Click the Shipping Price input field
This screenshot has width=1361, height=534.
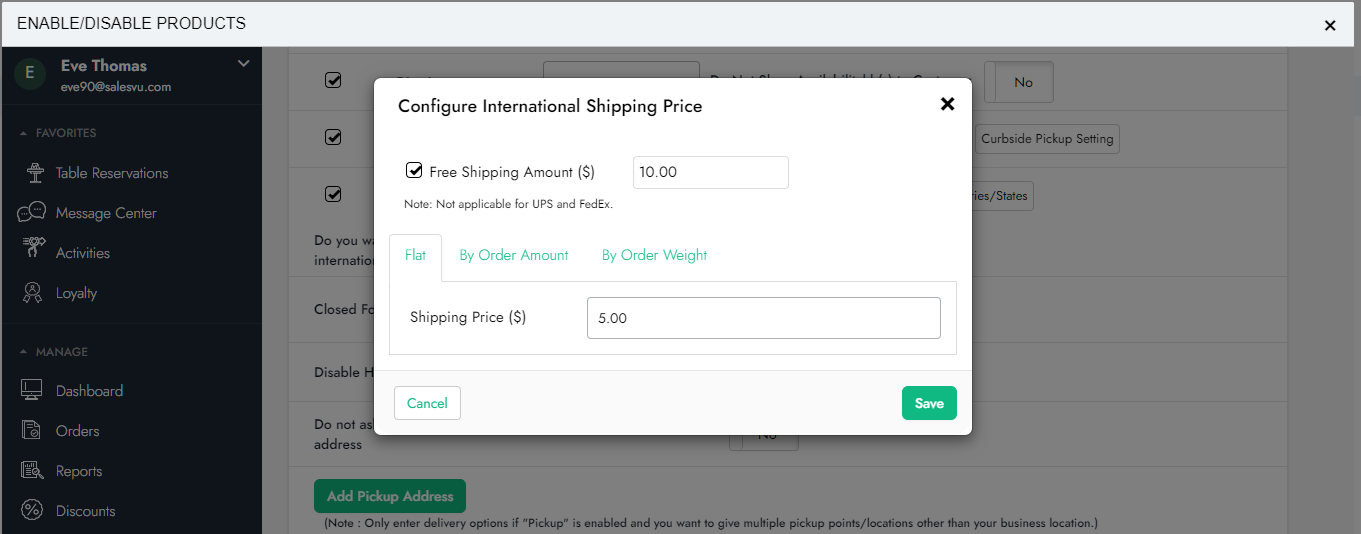click(763, 318)
